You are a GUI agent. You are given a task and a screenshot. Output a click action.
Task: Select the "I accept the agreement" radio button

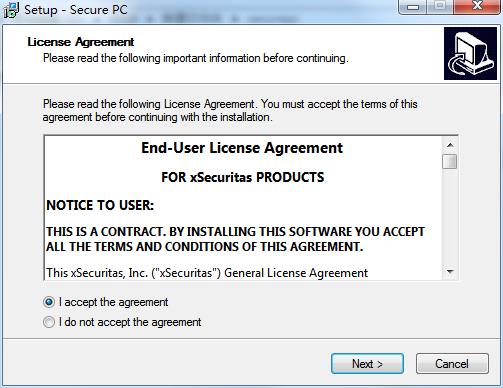(x=49, y=302)
